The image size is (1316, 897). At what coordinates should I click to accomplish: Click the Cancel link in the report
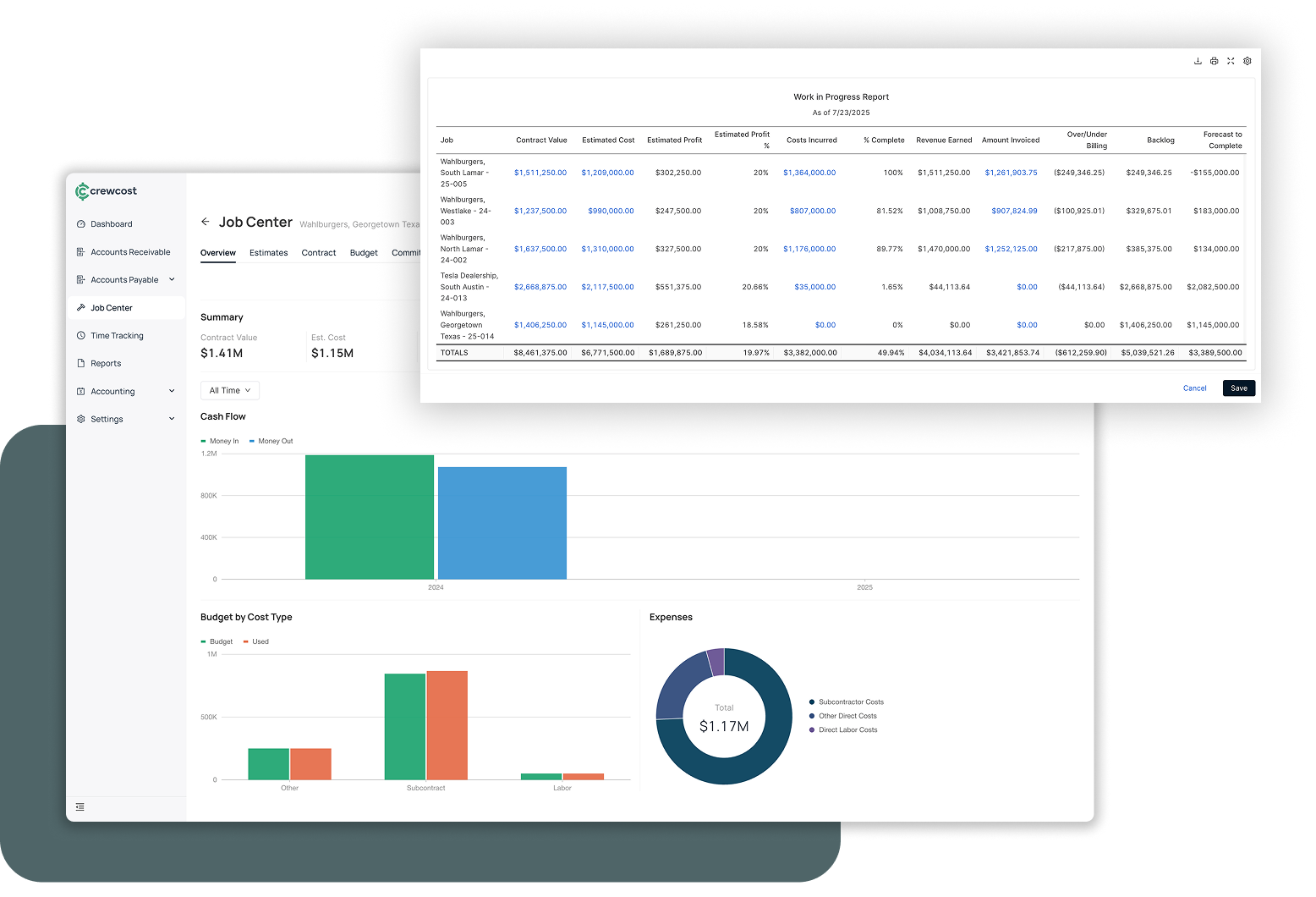[1194, 388]
